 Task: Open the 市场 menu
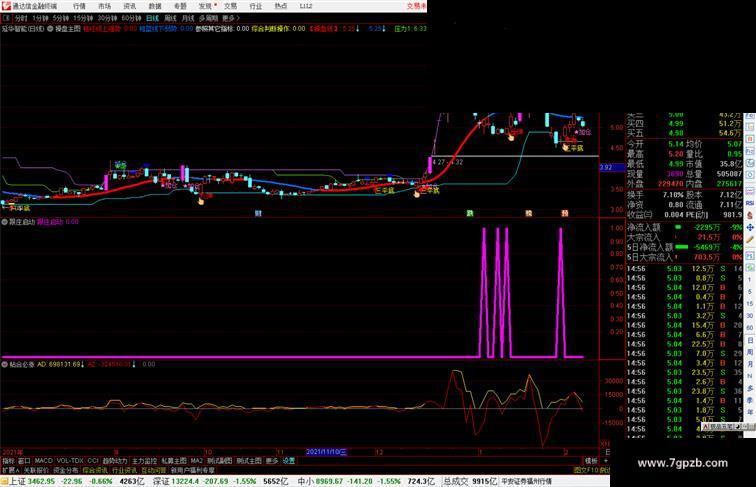click(x=104, y=6)
